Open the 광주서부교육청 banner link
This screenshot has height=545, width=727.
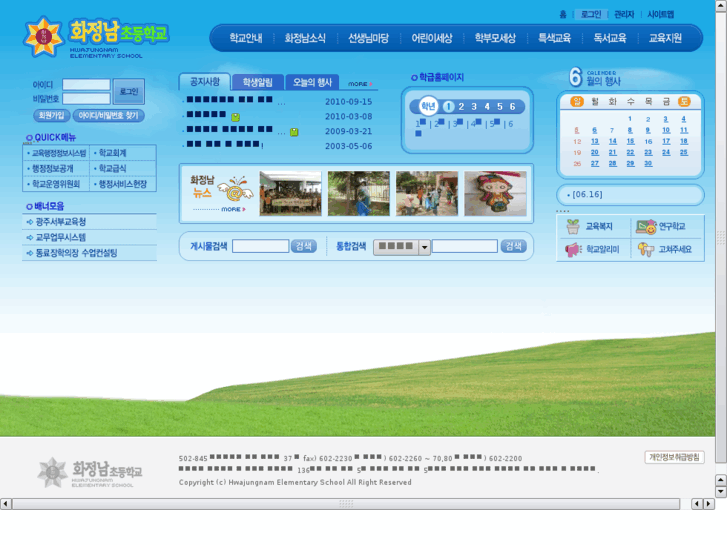tap(61, 222)
